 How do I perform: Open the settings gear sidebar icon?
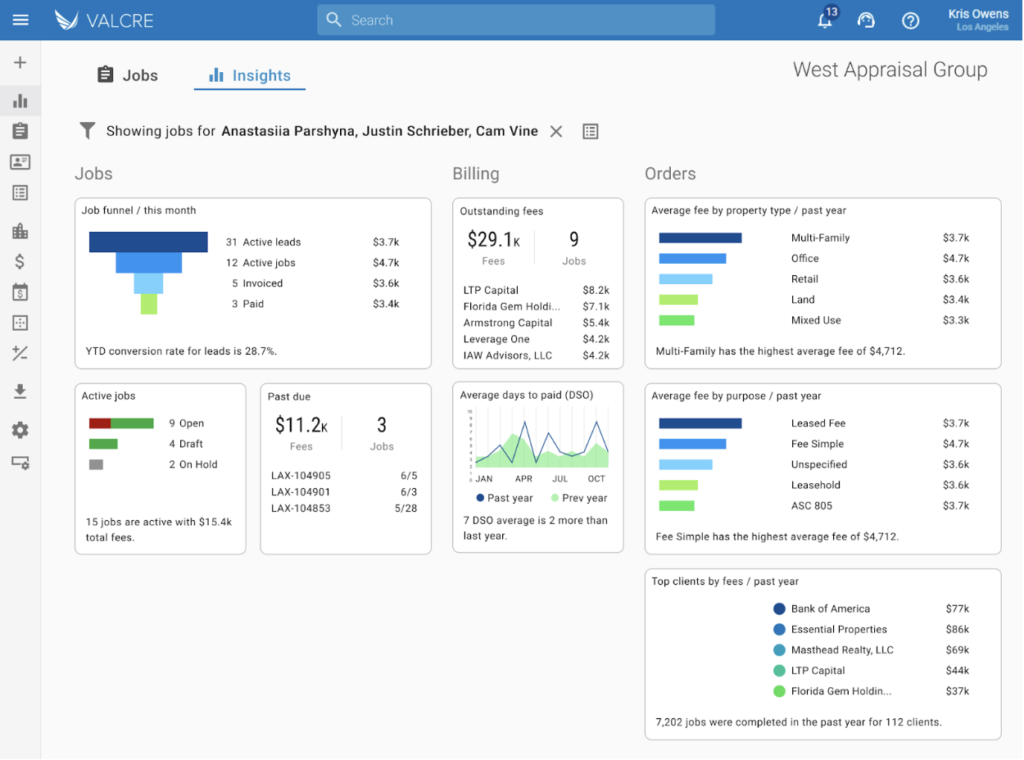point(20,430)
